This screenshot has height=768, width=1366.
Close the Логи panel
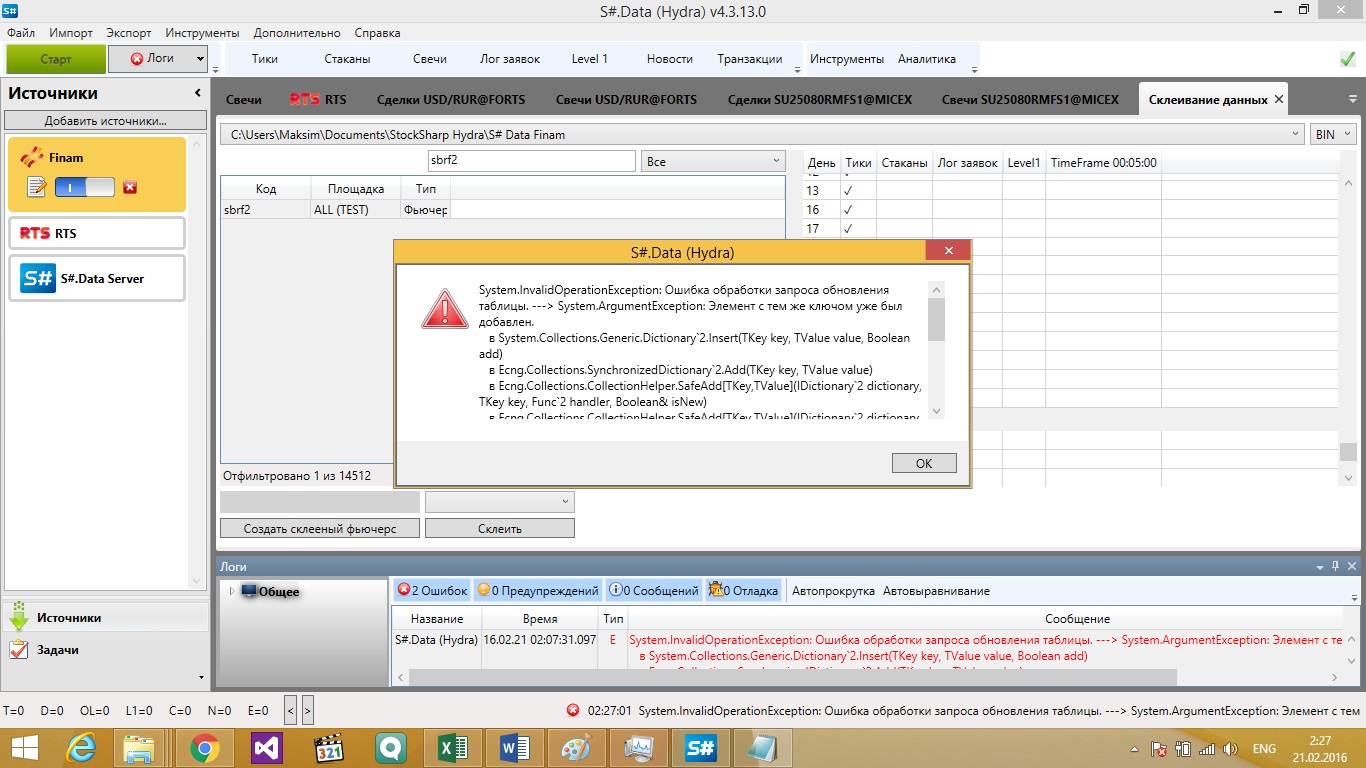click(1350, 566)
